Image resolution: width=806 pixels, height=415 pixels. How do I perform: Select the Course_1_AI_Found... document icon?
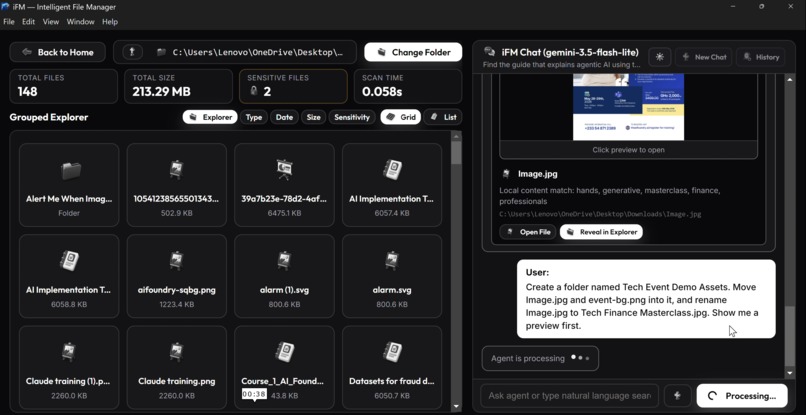(x=284, y=352)
